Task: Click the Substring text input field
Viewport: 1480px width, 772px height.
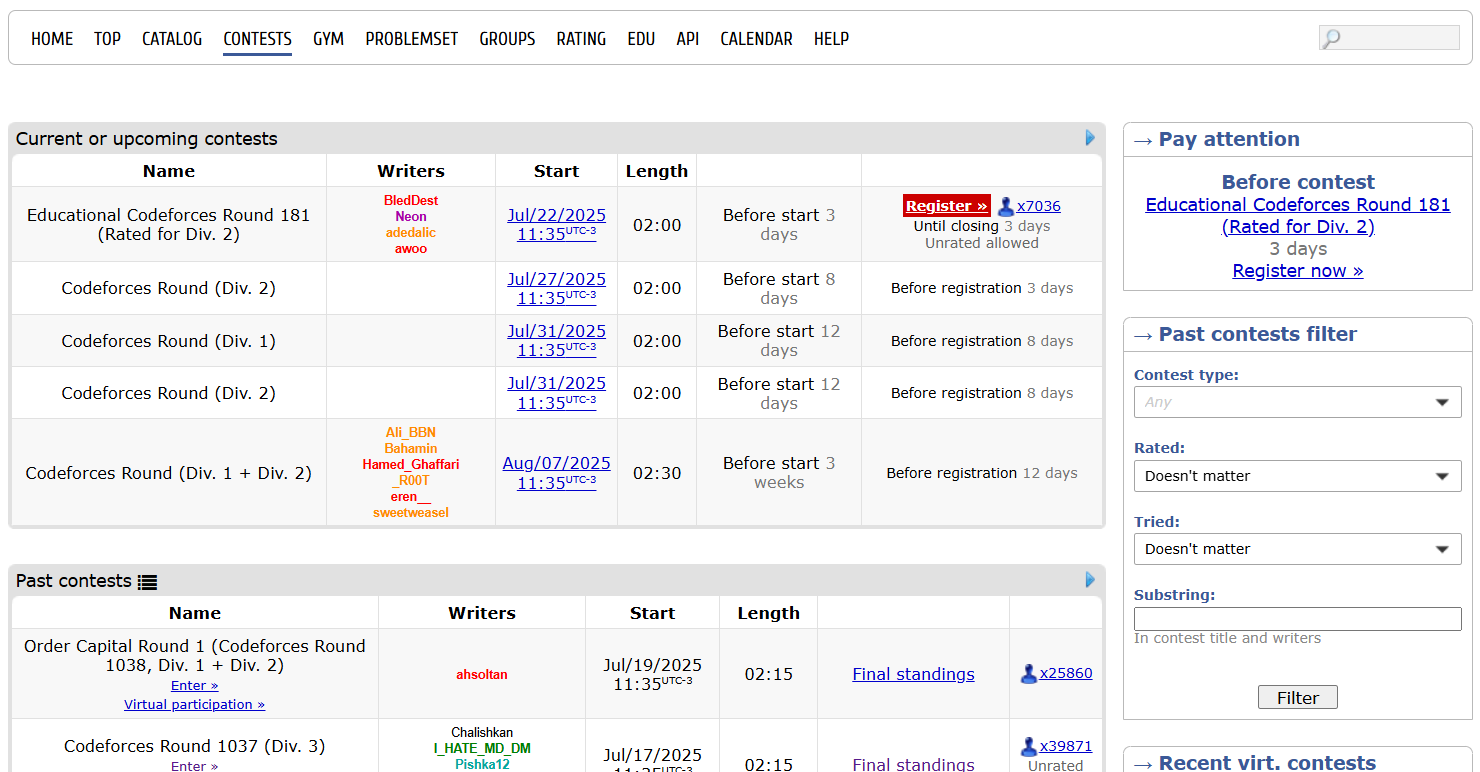Action: [x=1297, y=619]
